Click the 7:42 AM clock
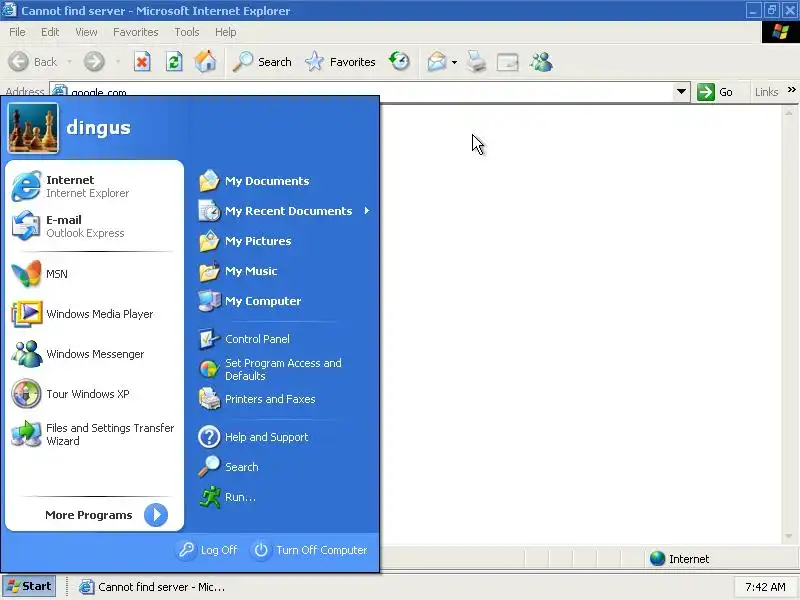 765,587
